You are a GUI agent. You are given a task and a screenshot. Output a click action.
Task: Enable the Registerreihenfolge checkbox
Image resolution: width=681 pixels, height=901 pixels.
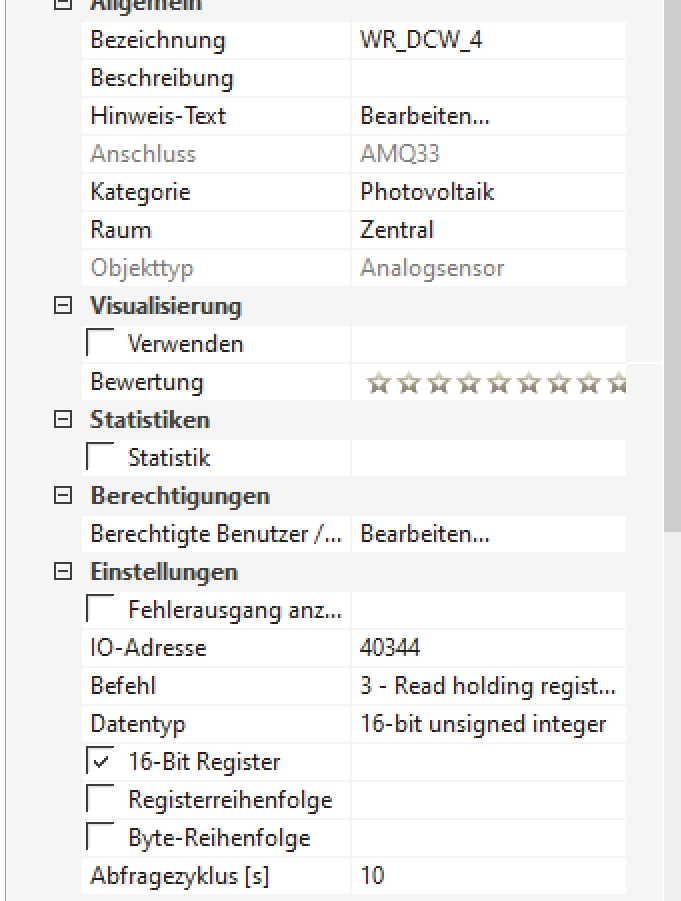(101, 800)
